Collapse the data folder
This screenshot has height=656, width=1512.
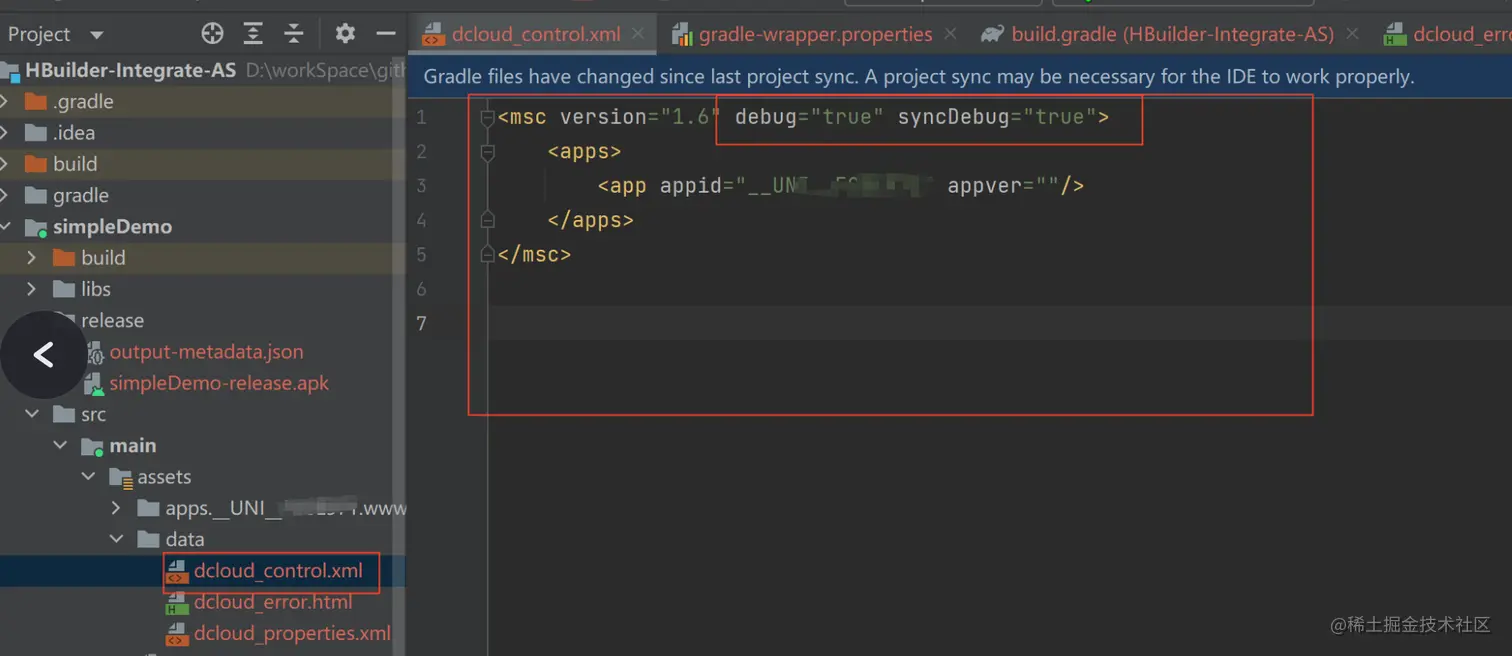(x=116, y=540)
